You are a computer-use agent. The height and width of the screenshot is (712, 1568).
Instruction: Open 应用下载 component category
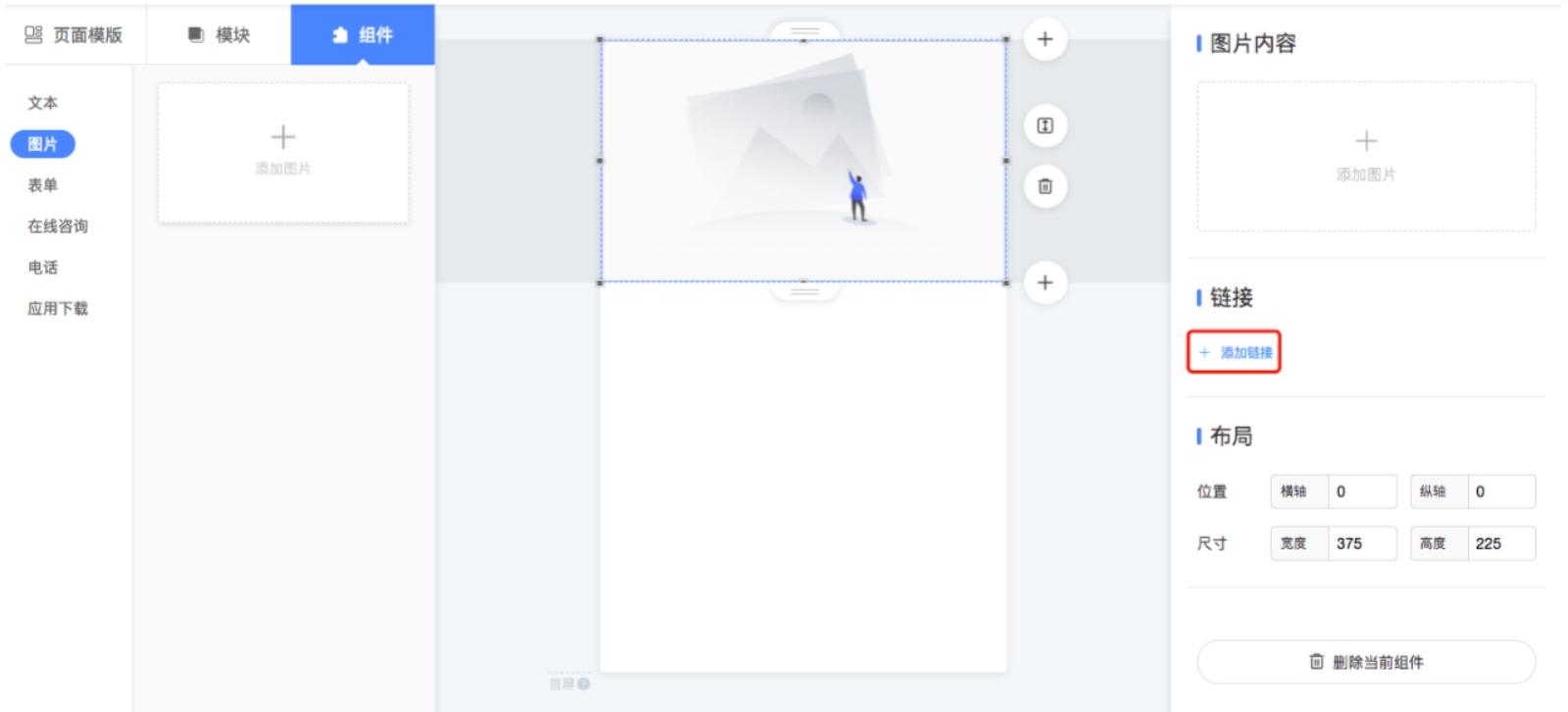coord(58,309)
